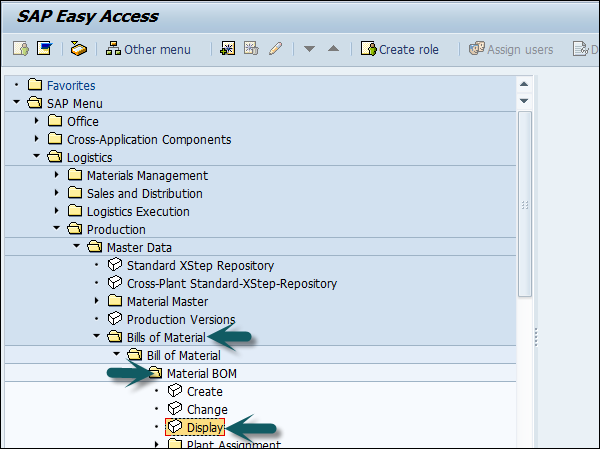Click the Create transaction cube icon
The height and width of the screenshot is (449, 600).
coord(175,391)
